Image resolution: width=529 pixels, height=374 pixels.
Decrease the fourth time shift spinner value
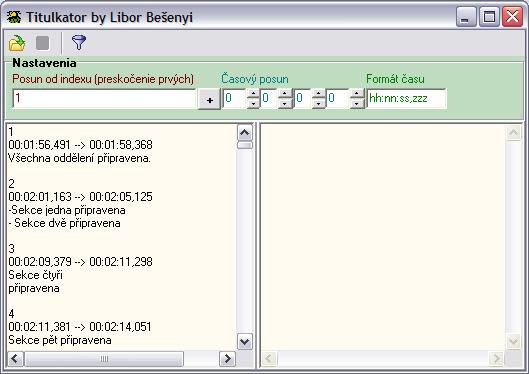coord(357,104)
